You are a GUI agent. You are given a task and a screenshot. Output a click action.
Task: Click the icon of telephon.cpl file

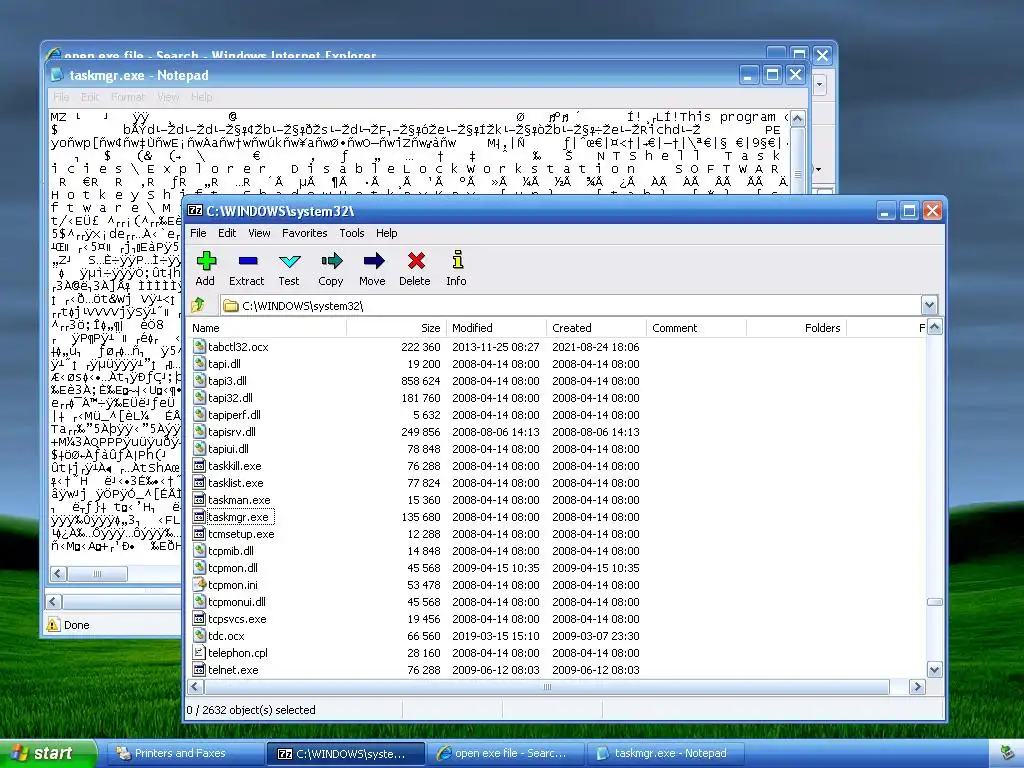point(199,652)
